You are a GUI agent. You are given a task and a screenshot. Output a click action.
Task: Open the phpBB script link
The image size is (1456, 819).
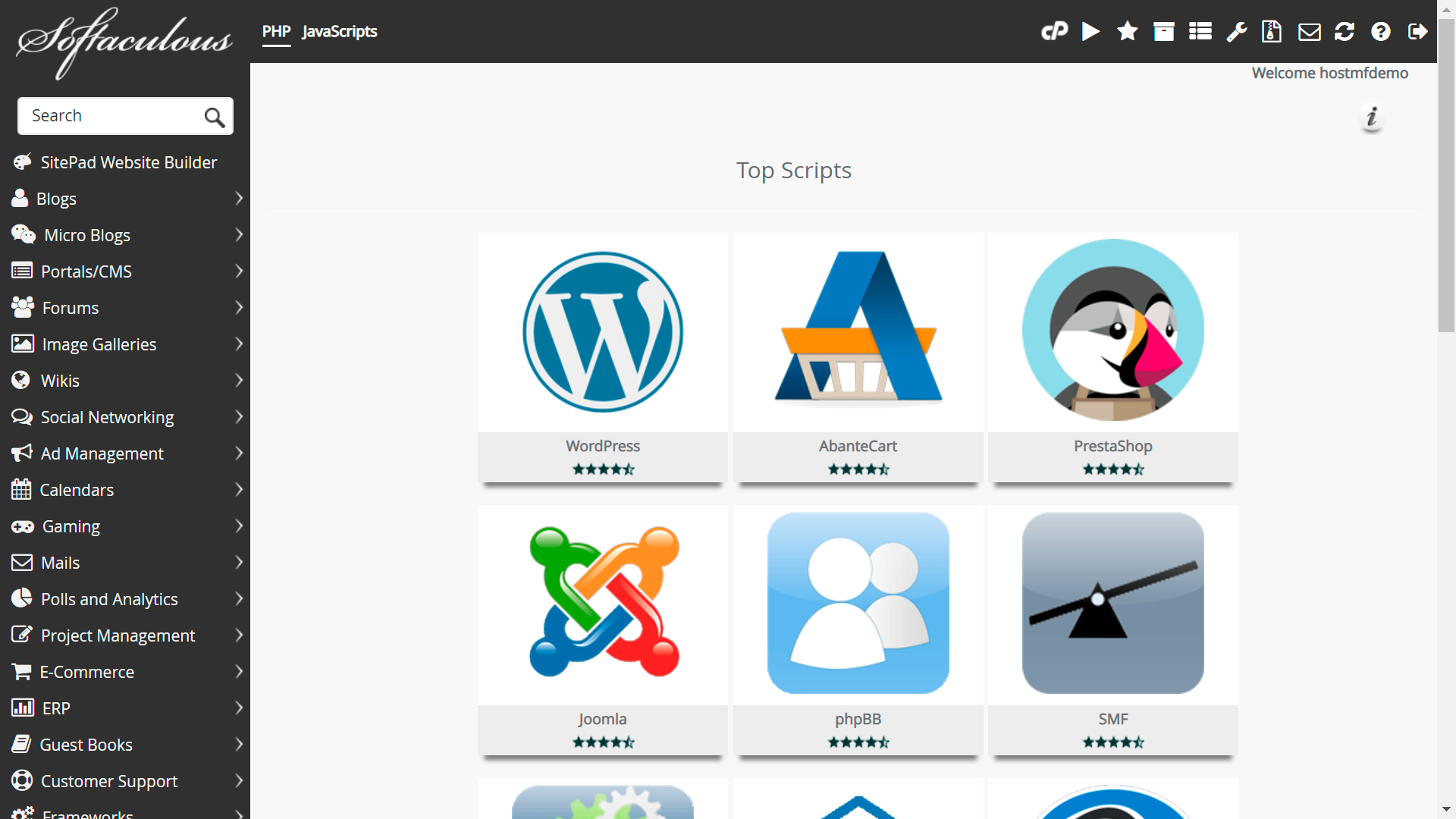[x=858, y=719]
